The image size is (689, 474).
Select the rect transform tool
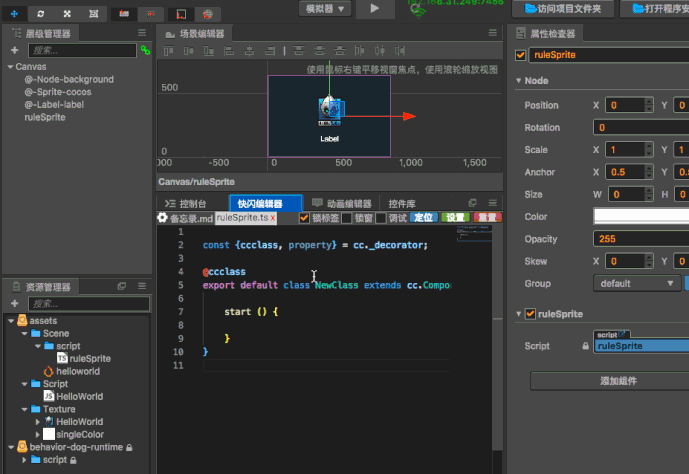pyautogui.click(x=93, y=14)
